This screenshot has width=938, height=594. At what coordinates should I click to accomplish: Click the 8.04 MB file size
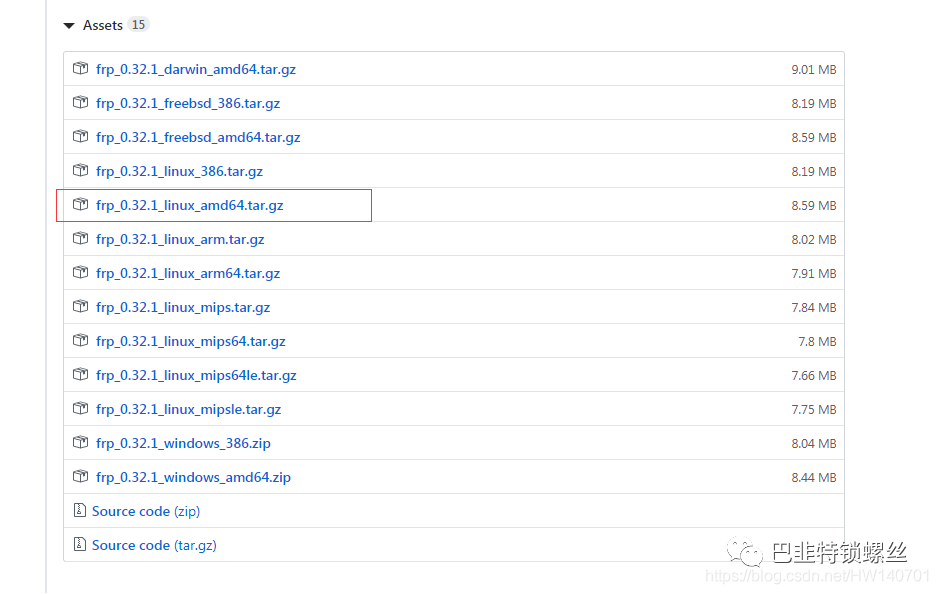814,444
